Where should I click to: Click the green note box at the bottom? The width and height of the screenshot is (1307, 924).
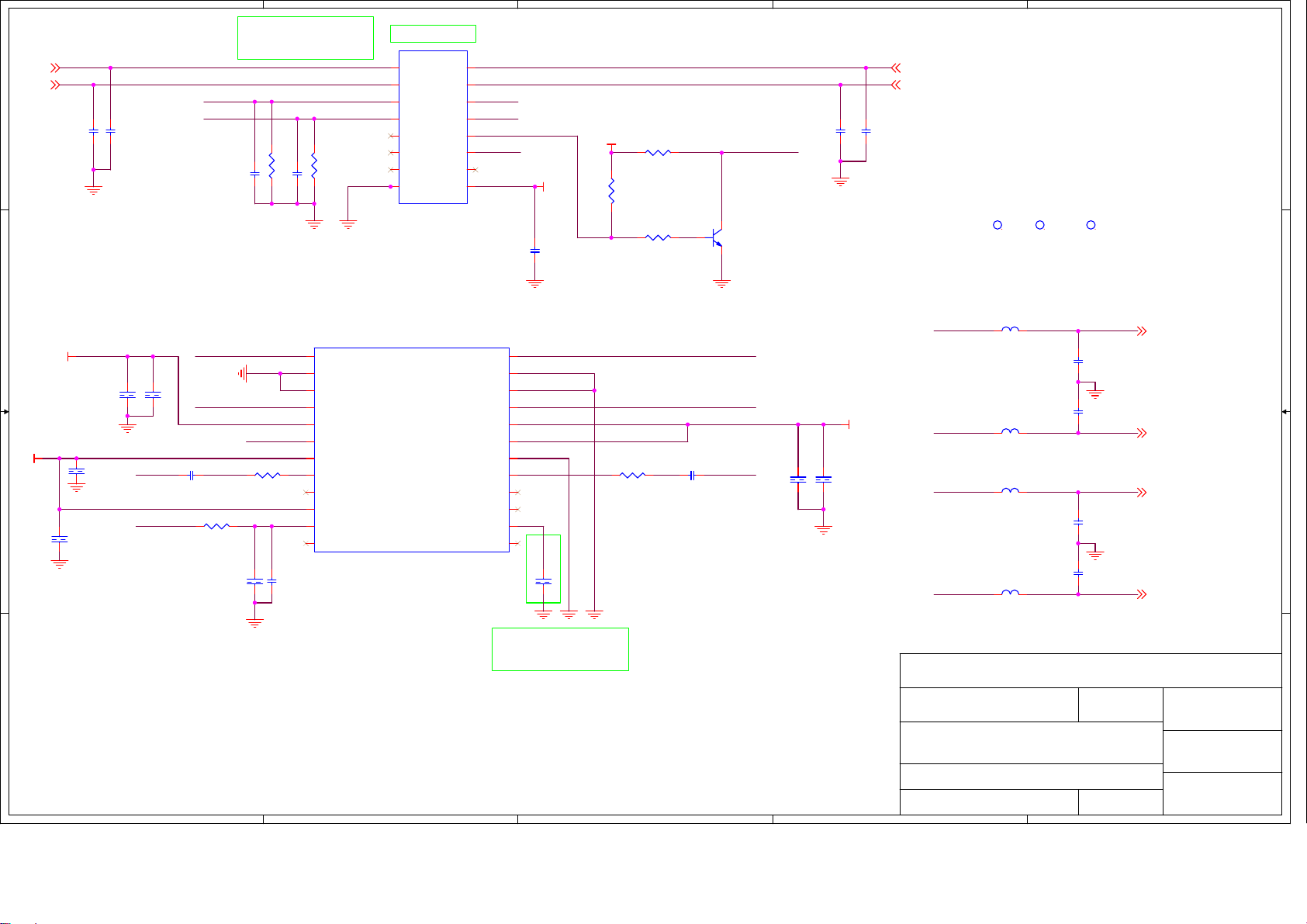[560, 649]
